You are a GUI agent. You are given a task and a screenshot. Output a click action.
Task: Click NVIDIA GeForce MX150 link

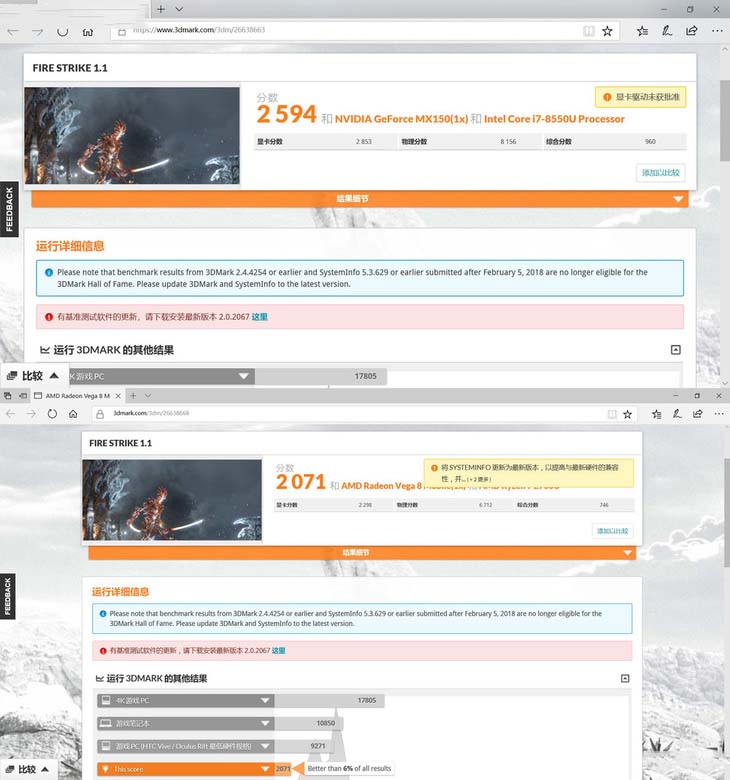(401, 119)
